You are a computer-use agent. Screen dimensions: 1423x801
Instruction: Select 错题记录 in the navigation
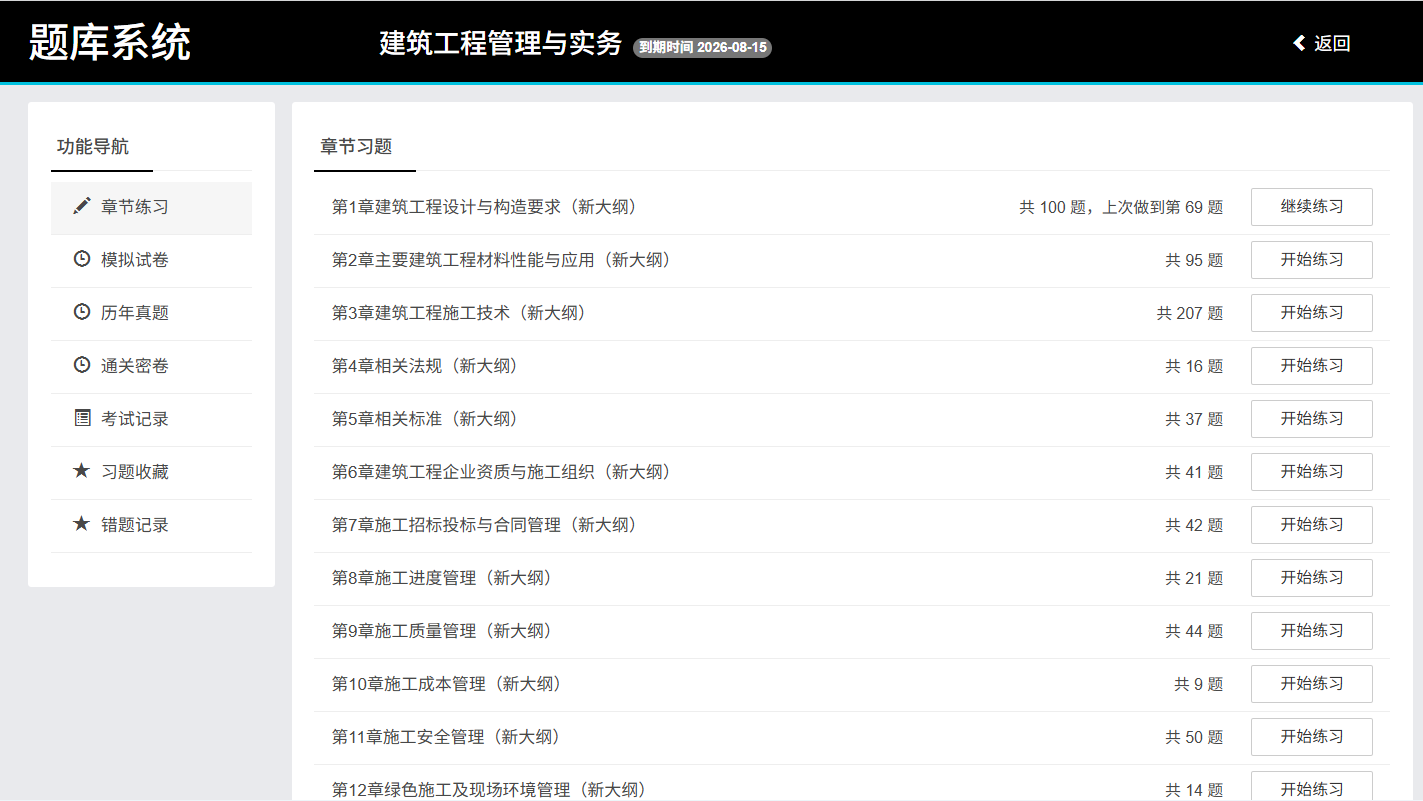[x=135, y=525]
